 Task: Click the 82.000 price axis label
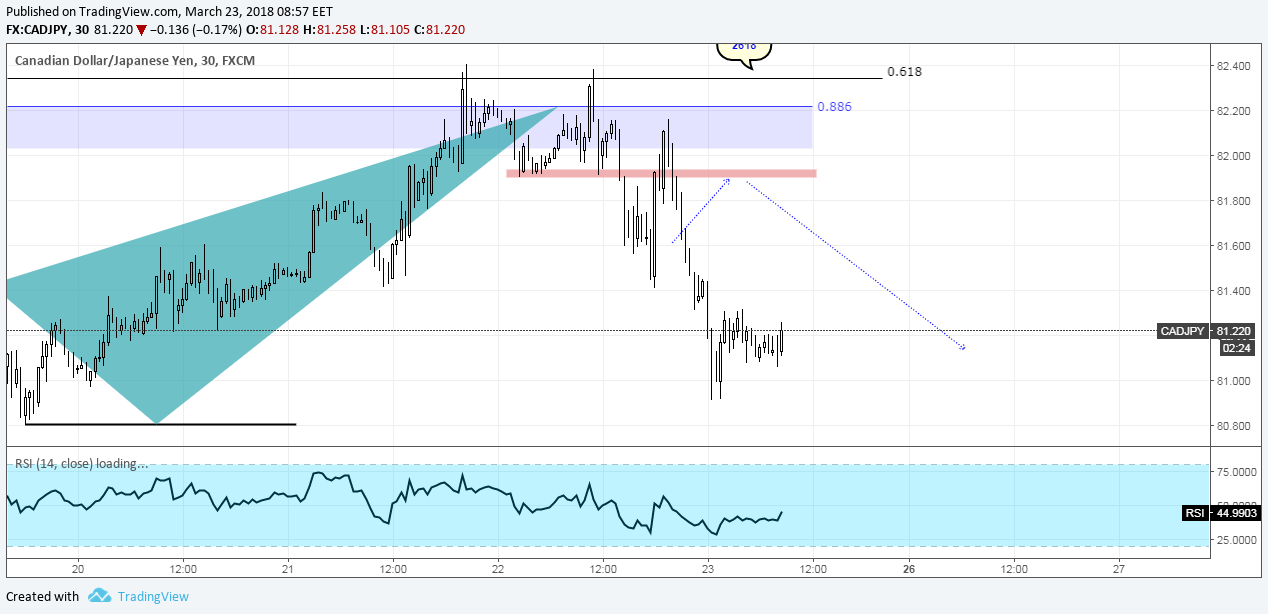(1233, 156)
